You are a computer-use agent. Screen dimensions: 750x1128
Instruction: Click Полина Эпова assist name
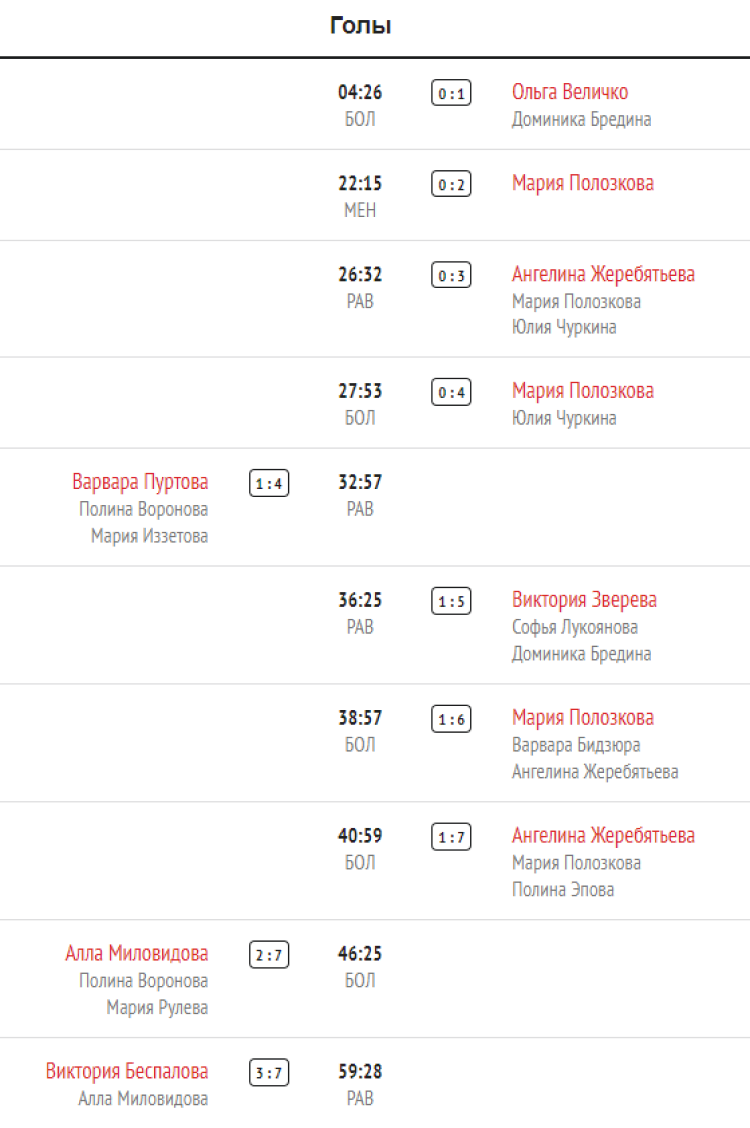[x=563, y=889]
